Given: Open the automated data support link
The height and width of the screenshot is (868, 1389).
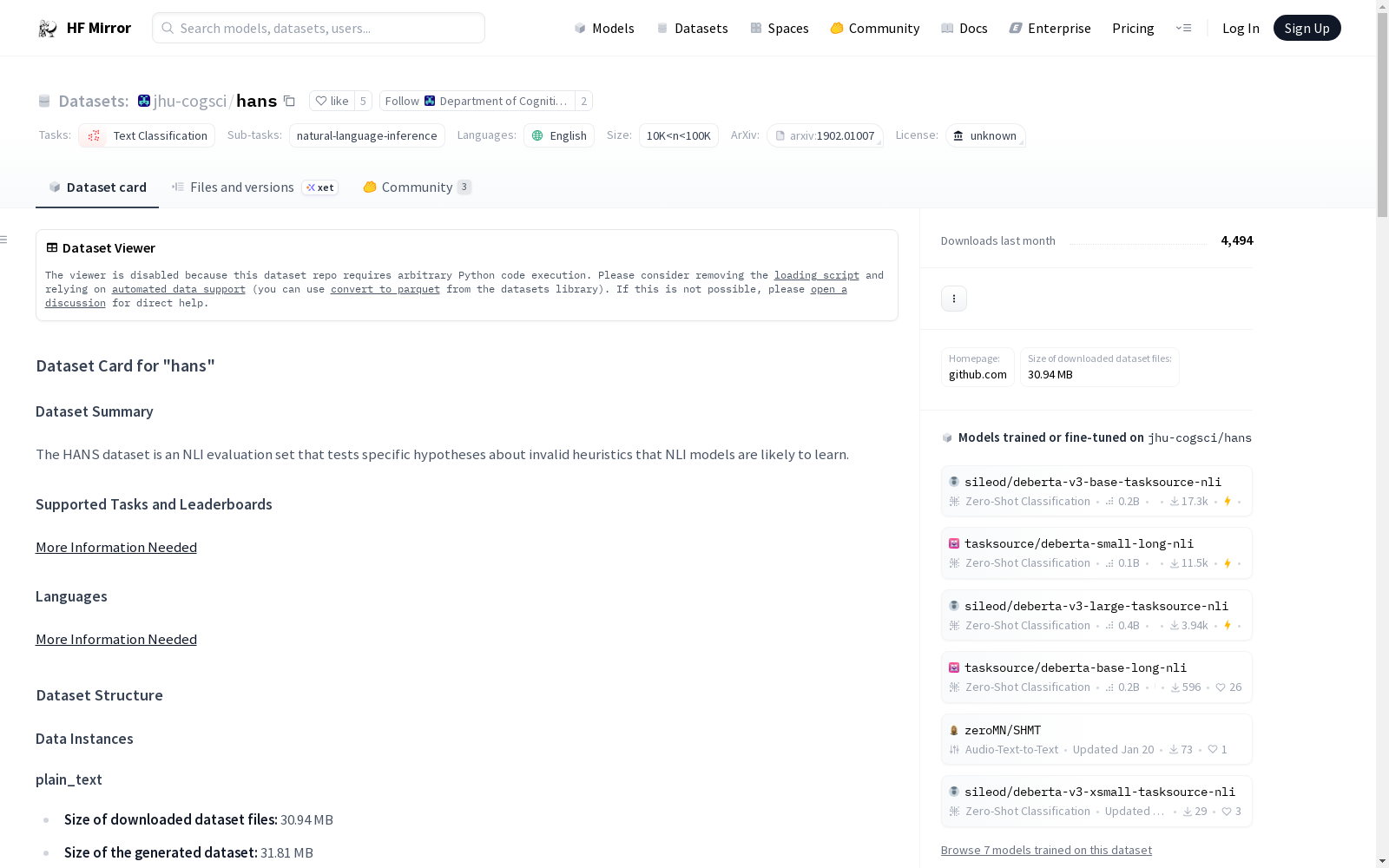Looking at the screenshot, I should point(179,289).
